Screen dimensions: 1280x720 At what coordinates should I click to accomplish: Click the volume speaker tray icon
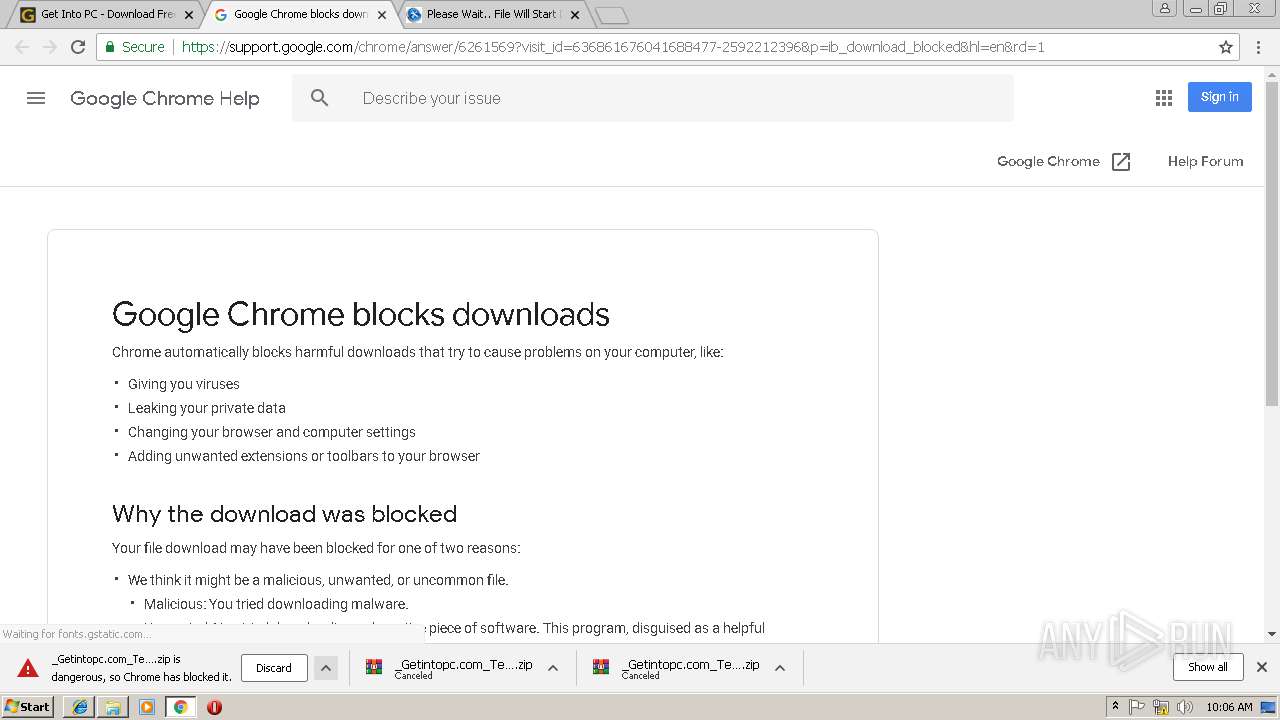click(1185, 707)
